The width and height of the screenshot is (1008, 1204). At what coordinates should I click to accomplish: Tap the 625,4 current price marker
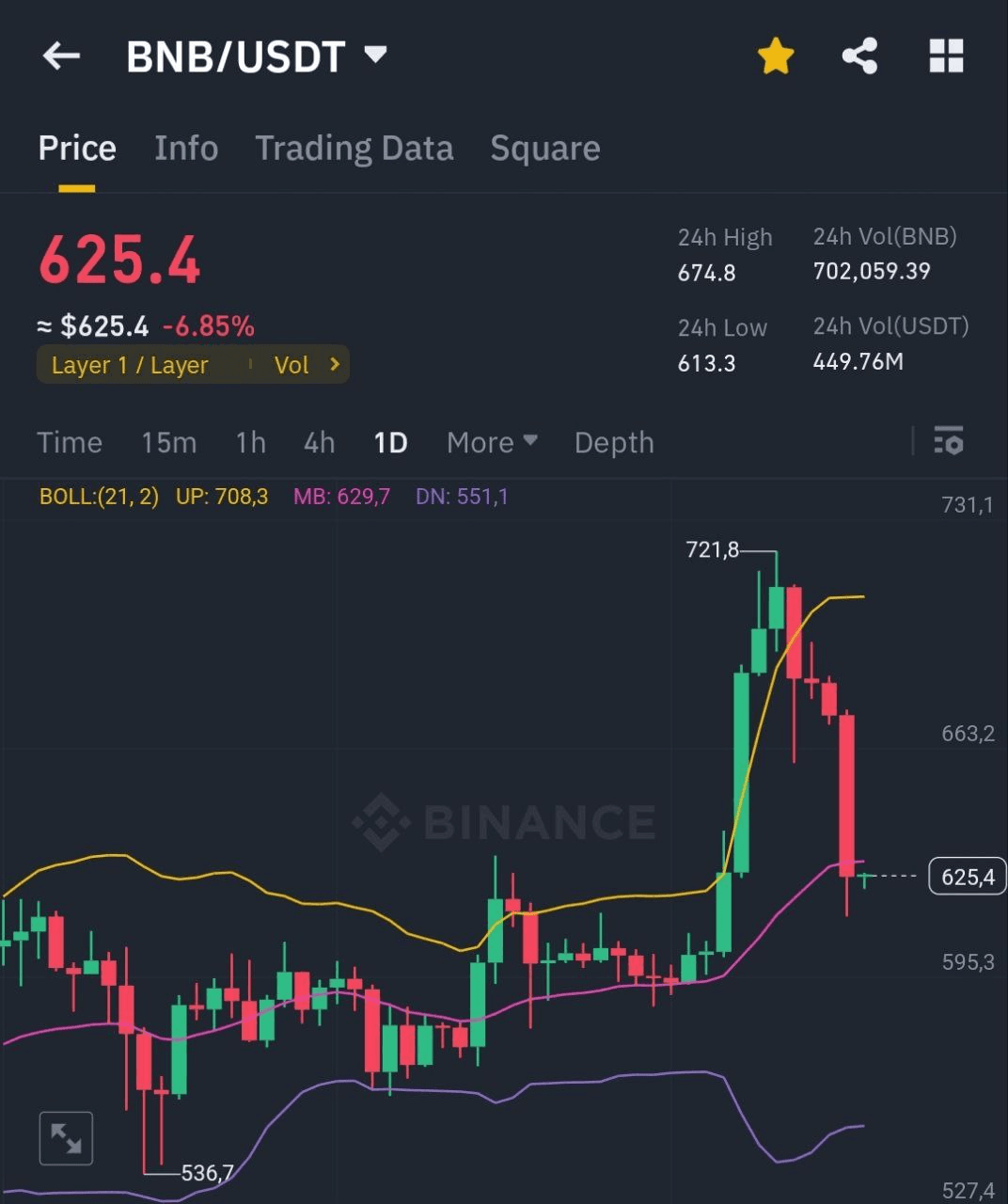(967, 877)
